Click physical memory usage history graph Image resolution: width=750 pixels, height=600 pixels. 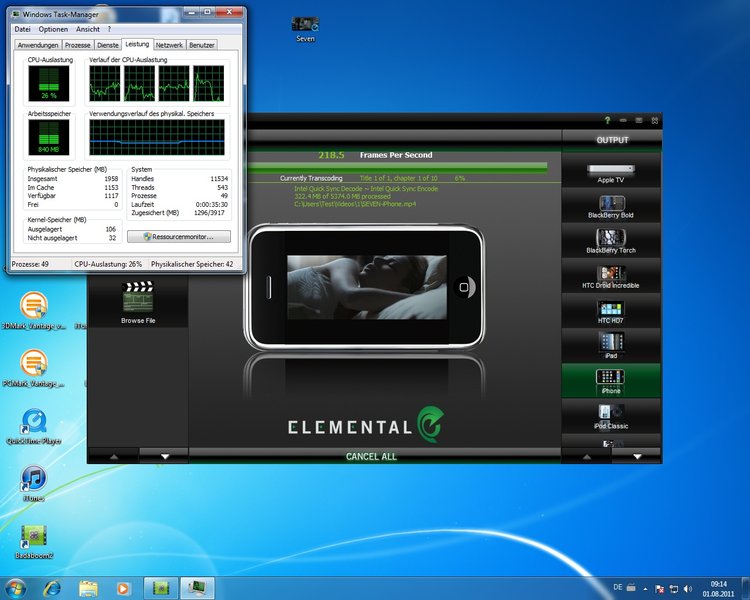click(x=157, y=137)
